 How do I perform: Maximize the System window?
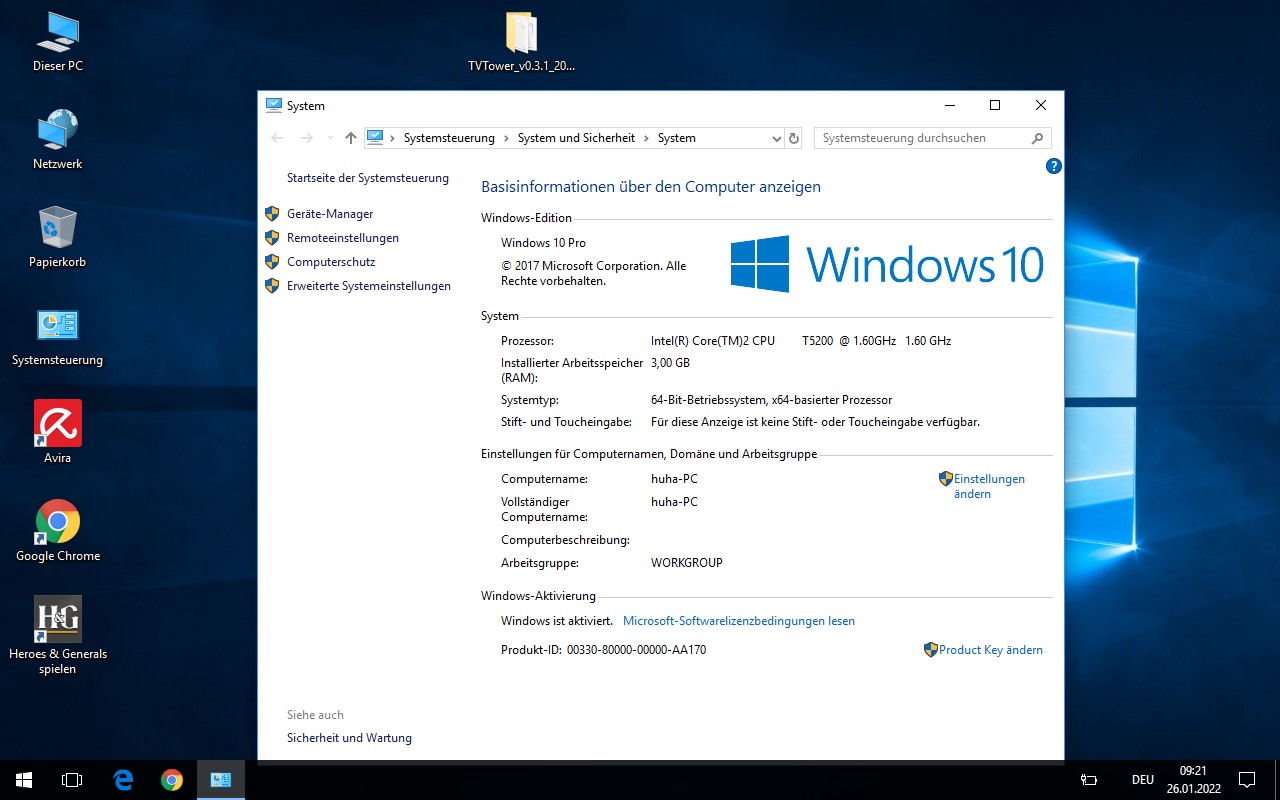click(x=995, y=105)
